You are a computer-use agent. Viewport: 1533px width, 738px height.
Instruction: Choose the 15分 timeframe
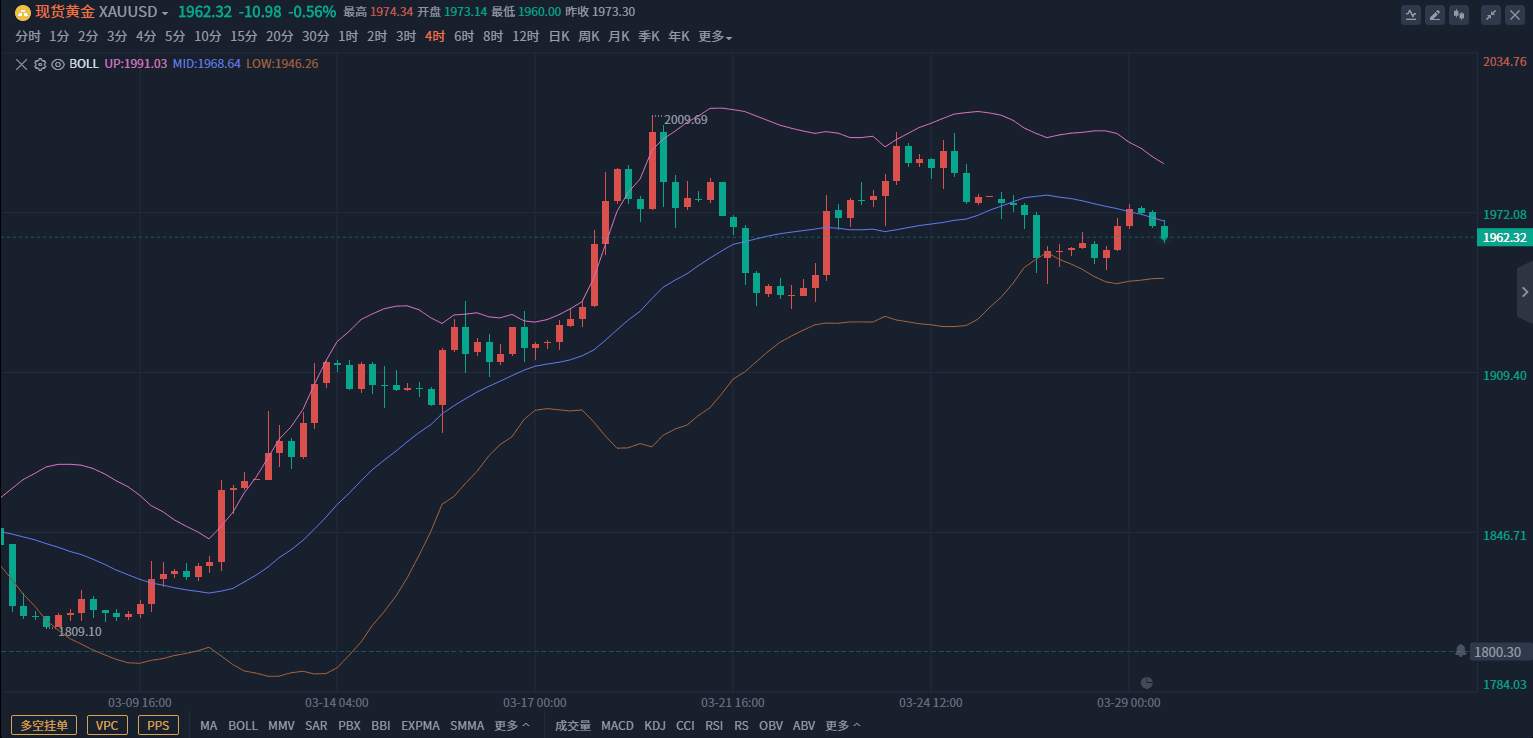(244, 37)
